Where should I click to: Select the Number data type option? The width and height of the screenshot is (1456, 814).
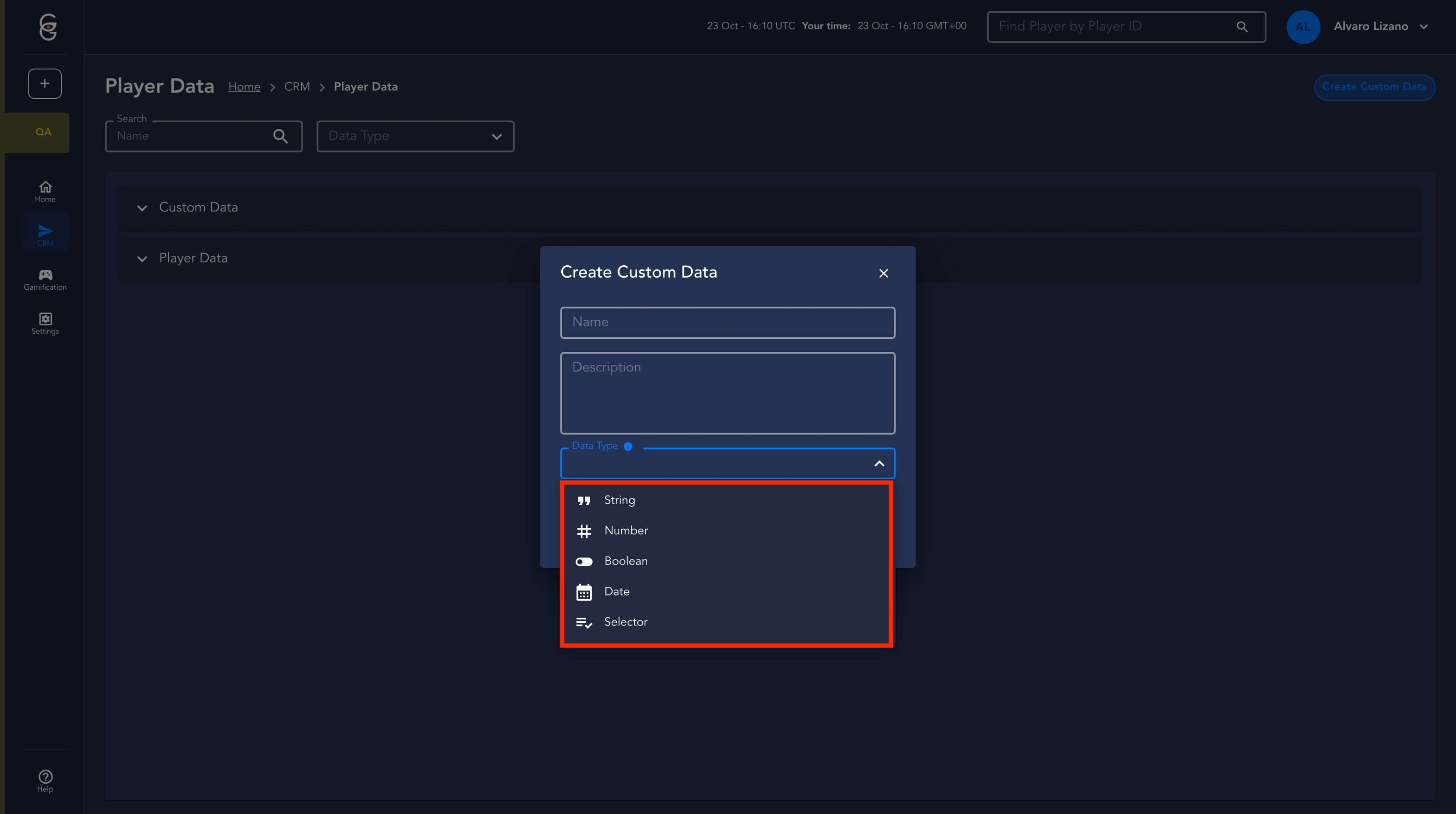(626, 531)
